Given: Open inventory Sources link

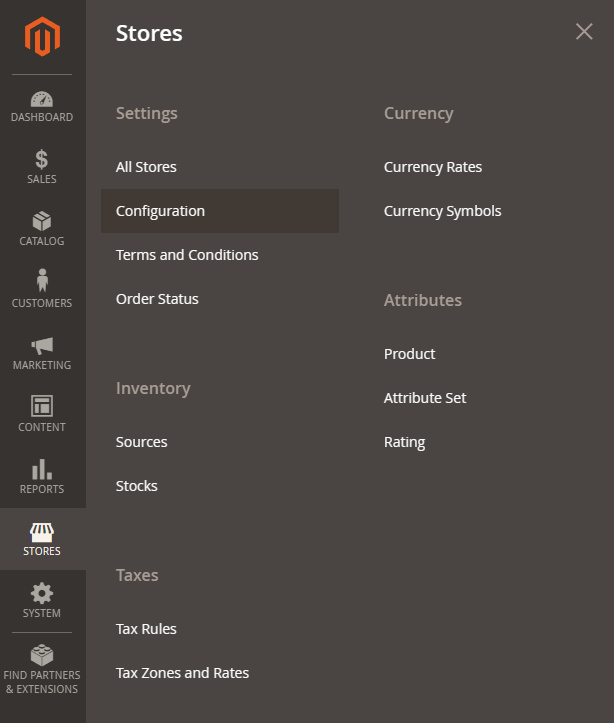Looking at the screenshot, I should (141, 442).
